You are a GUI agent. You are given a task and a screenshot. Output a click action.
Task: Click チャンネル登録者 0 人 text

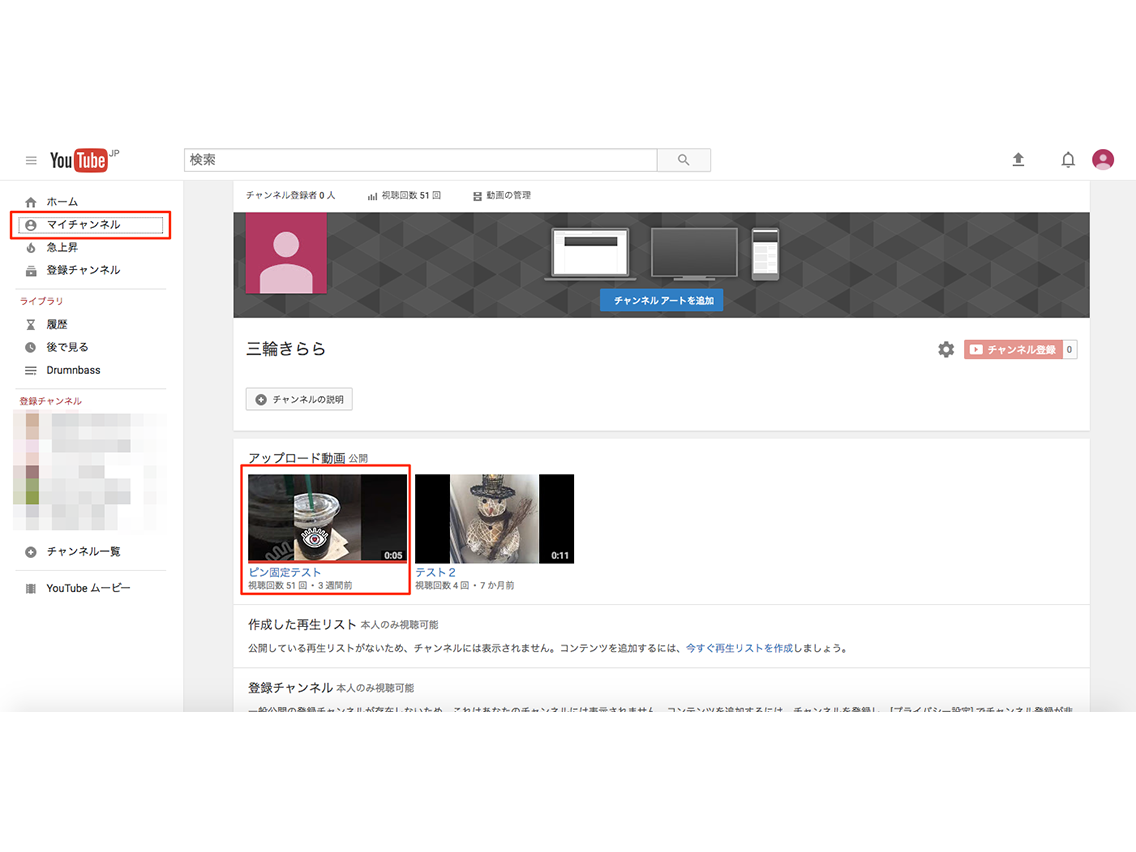(x=291, y=196)
